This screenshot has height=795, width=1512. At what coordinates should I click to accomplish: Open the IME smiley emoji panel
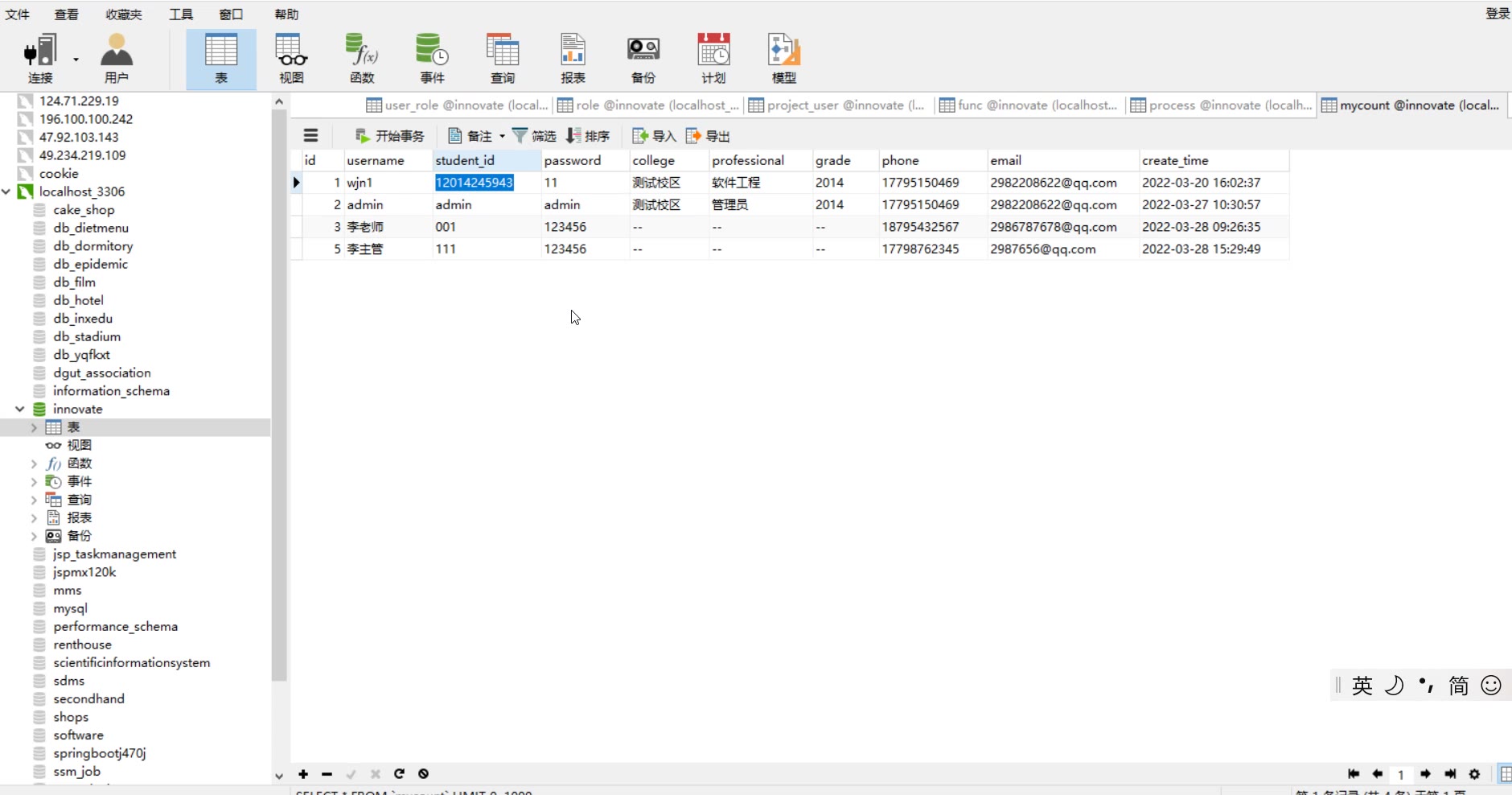[x=1491, y=686]
